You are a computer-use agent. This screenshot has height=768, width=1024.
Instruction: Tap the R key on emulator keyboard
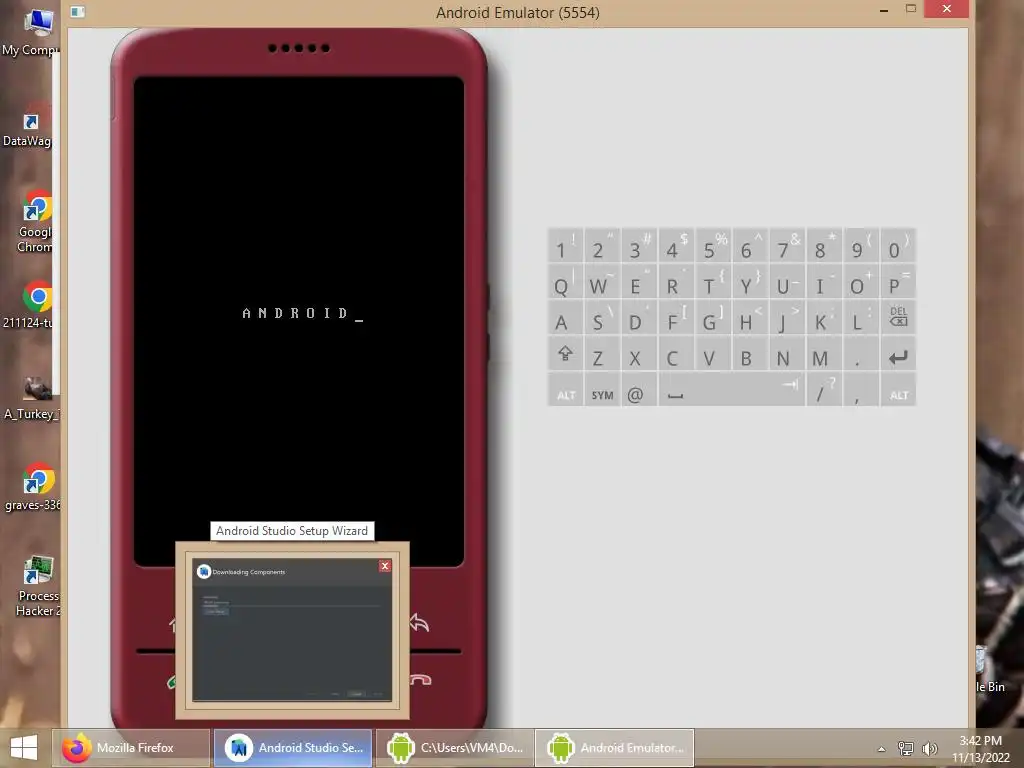tap(676, 282)
